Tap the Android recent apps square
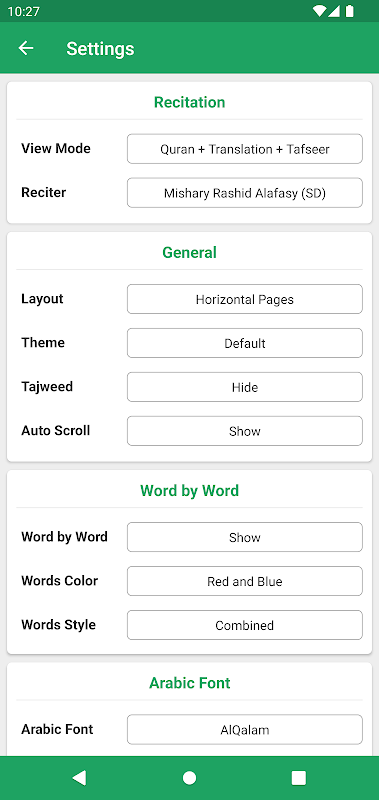379x800 pixels. [x=298, y=778]
